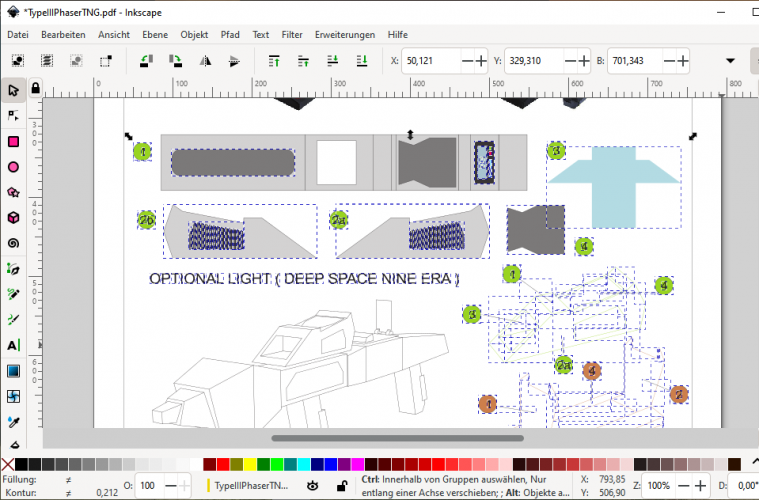This screenshot has height=500, width=759.
Task: Rotate selection 90° clockwise
Action: click(175, 61)
